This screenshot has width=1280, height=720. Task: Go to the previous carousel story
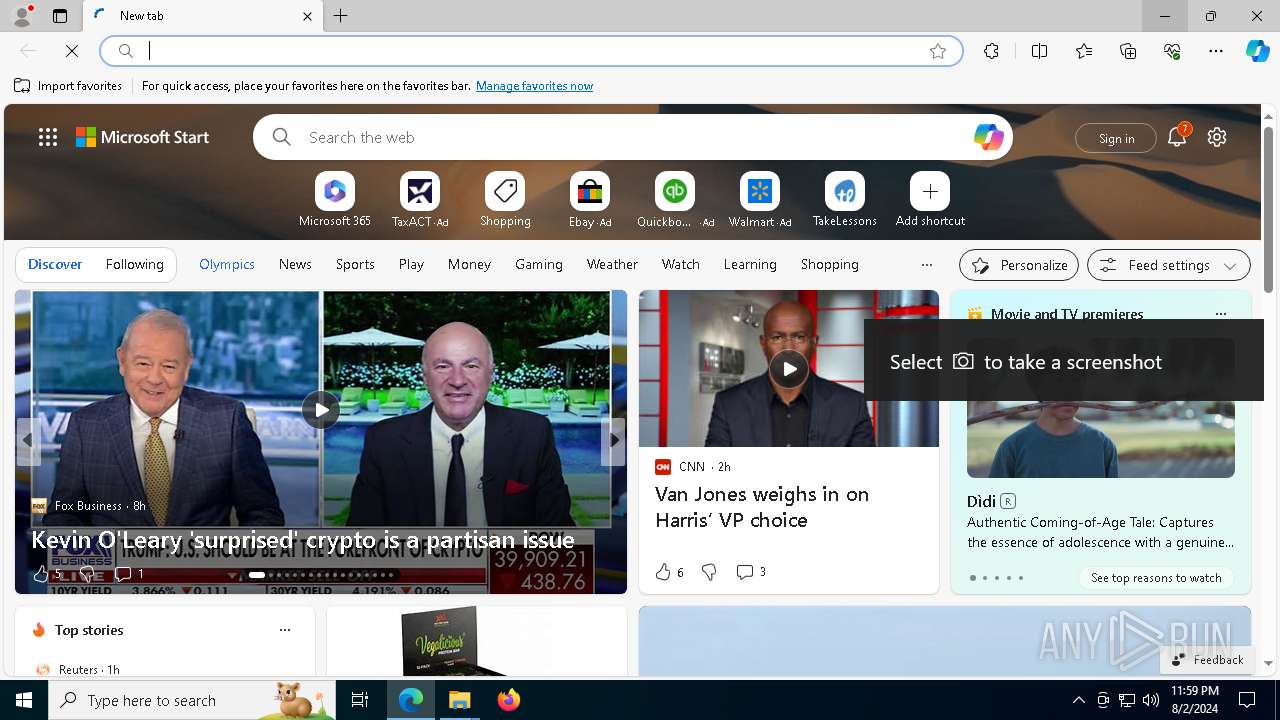[x=28, y=439]
